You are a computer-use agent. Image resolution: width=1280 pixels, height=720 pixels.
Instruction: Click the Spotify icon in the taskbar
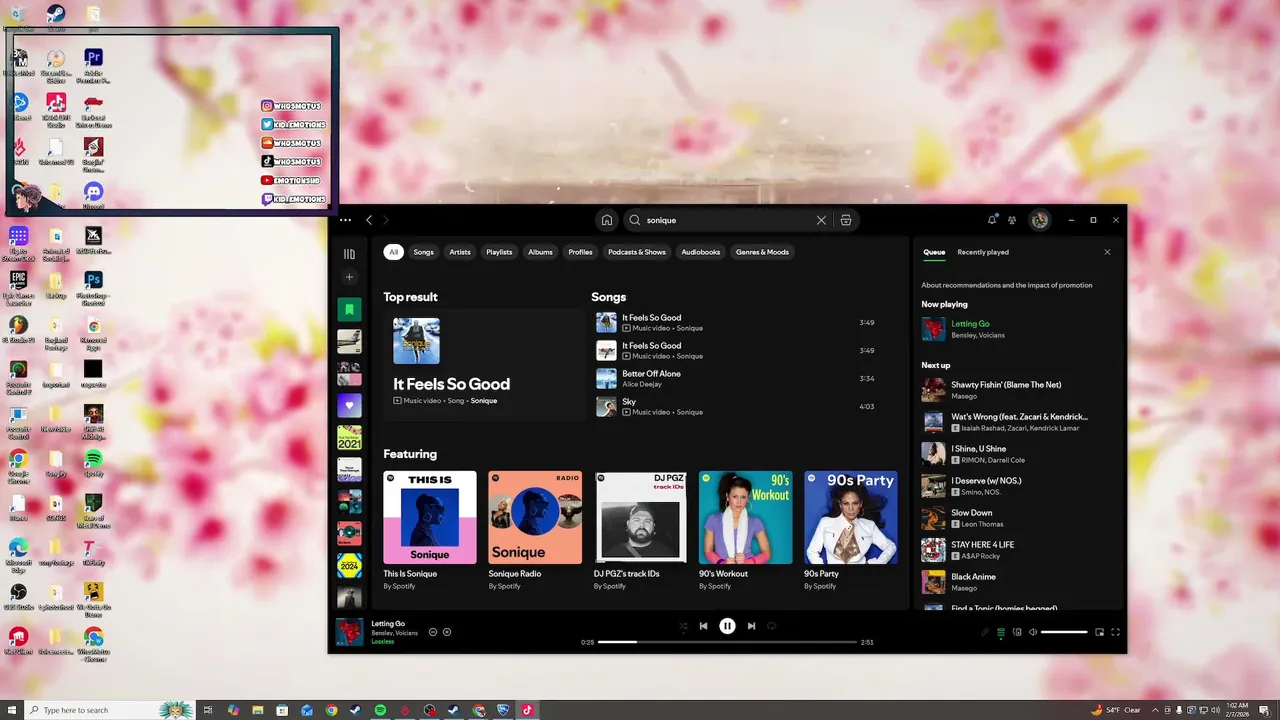[380, 710]
